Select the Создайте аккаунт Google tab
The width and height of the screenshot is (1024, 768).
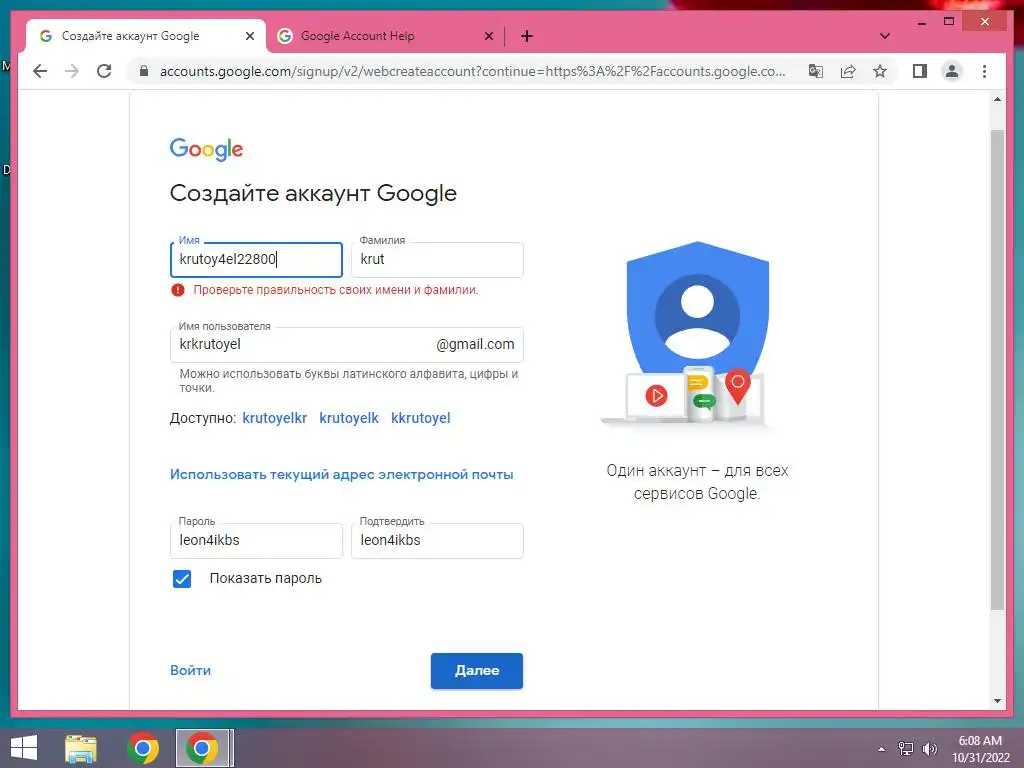click(146, 36)
